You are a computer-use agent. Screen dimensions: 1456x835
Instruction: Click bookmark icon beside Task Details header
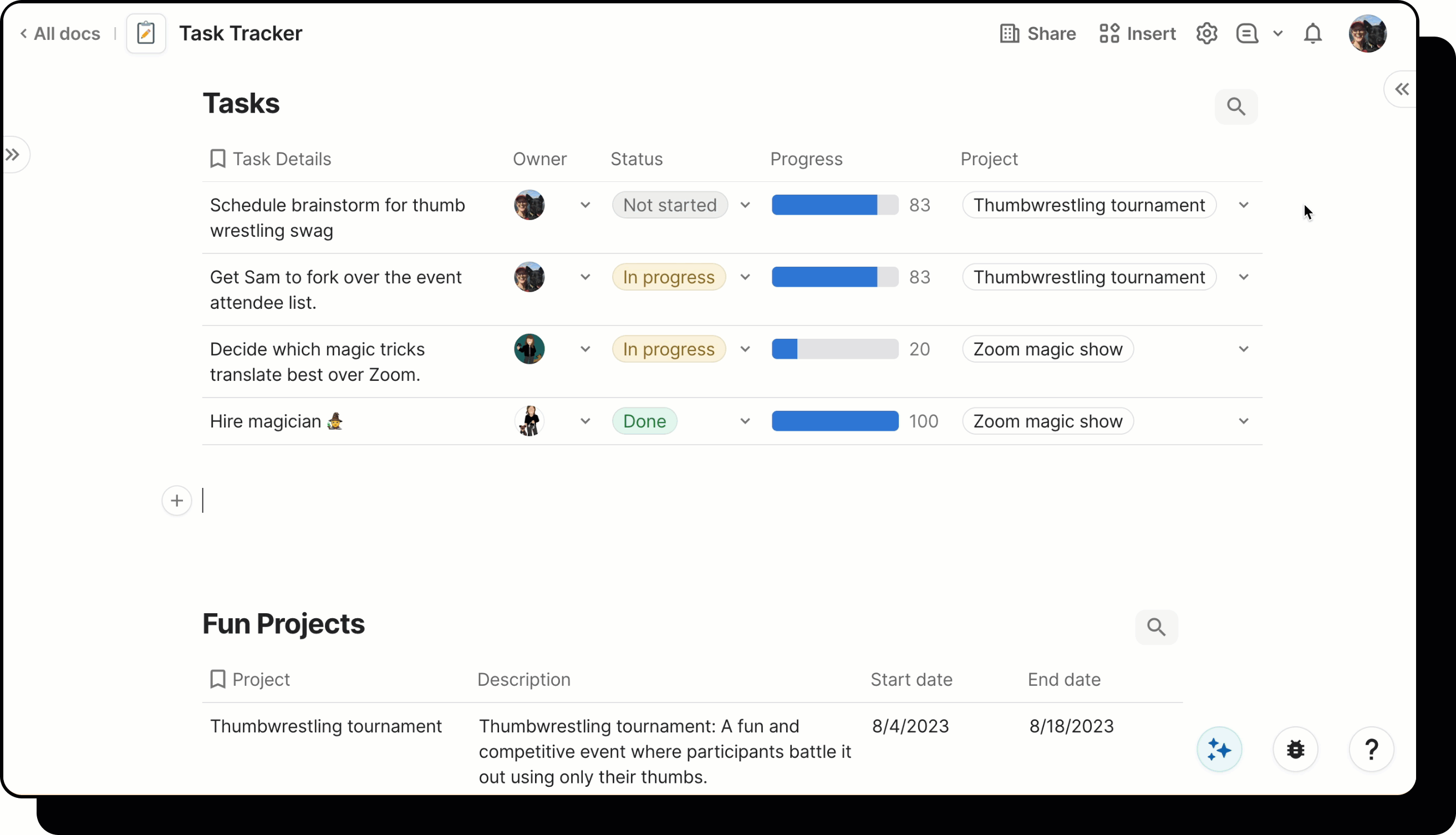point(217,159)
